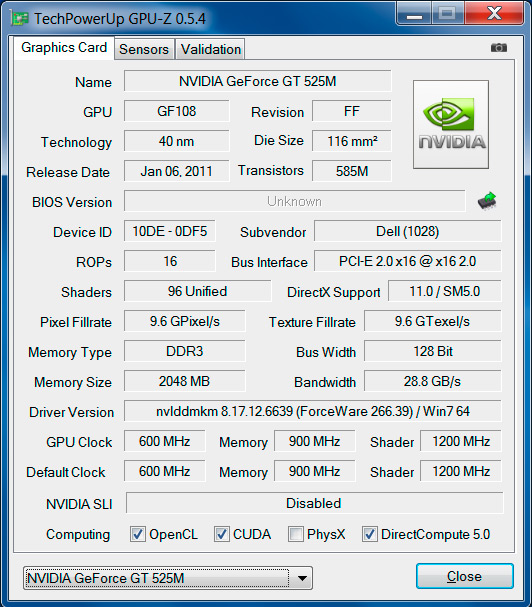The image size is (532, 607).
Task: Click the NVIDIA SLI Disabled field
Action: click(314, 503)
